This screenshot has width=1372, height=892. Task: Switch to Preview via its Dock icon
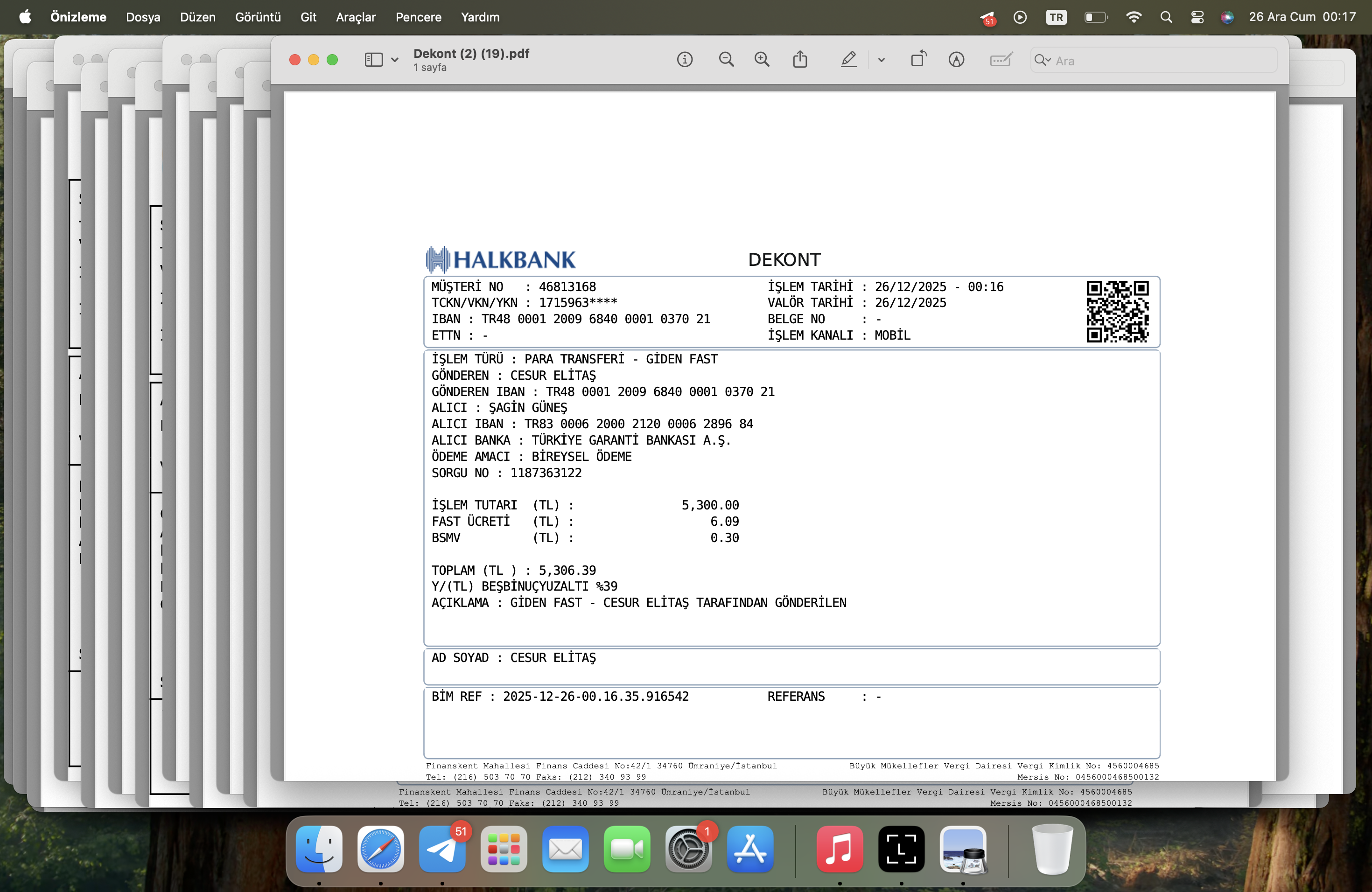(963, 849)
